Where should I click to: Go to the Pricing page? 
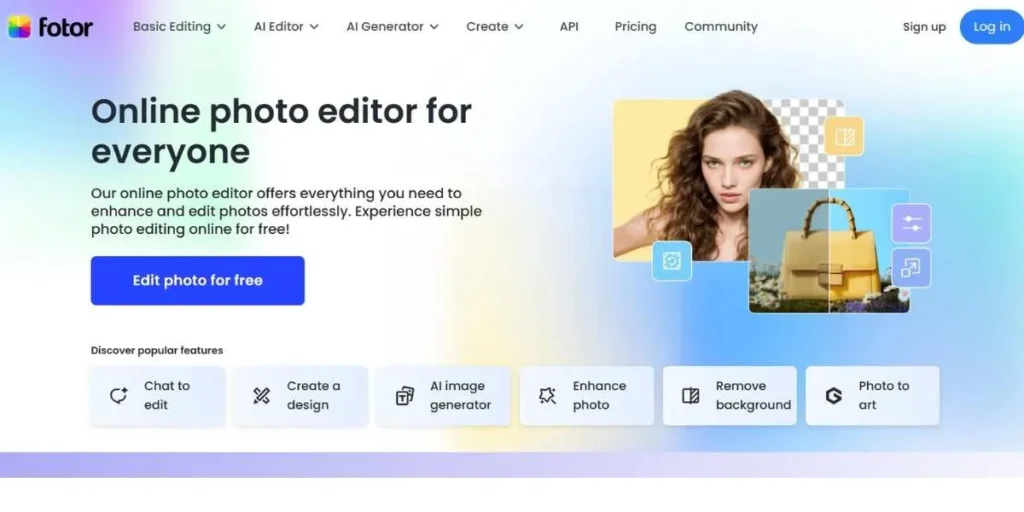[635, 27]
